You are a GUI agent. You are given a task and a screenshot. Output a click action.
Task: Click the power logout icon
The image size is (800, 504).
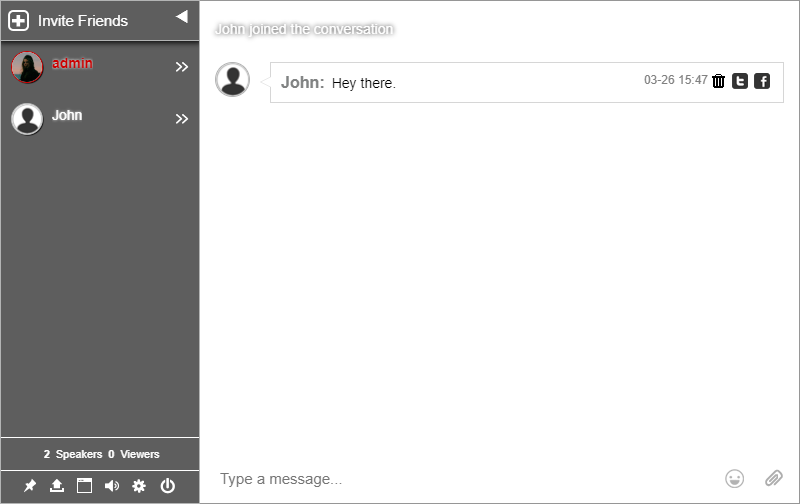167,486
